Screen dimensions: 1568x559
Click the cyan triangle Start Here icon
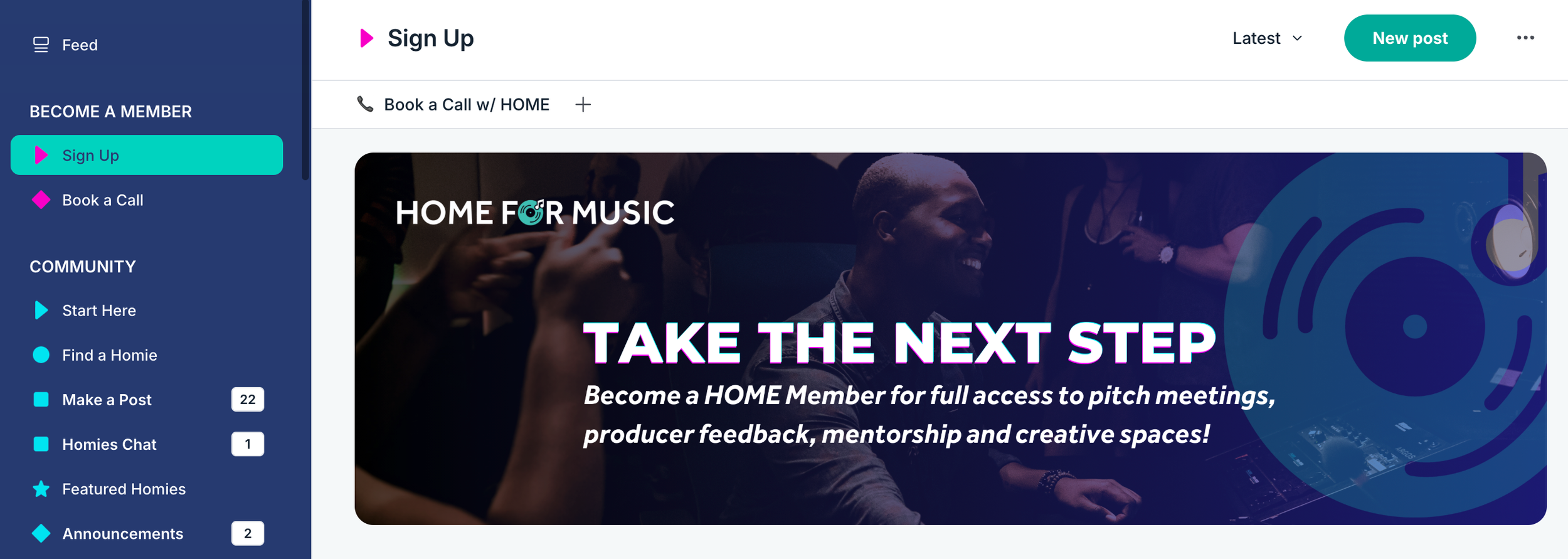tap(41, 310)
